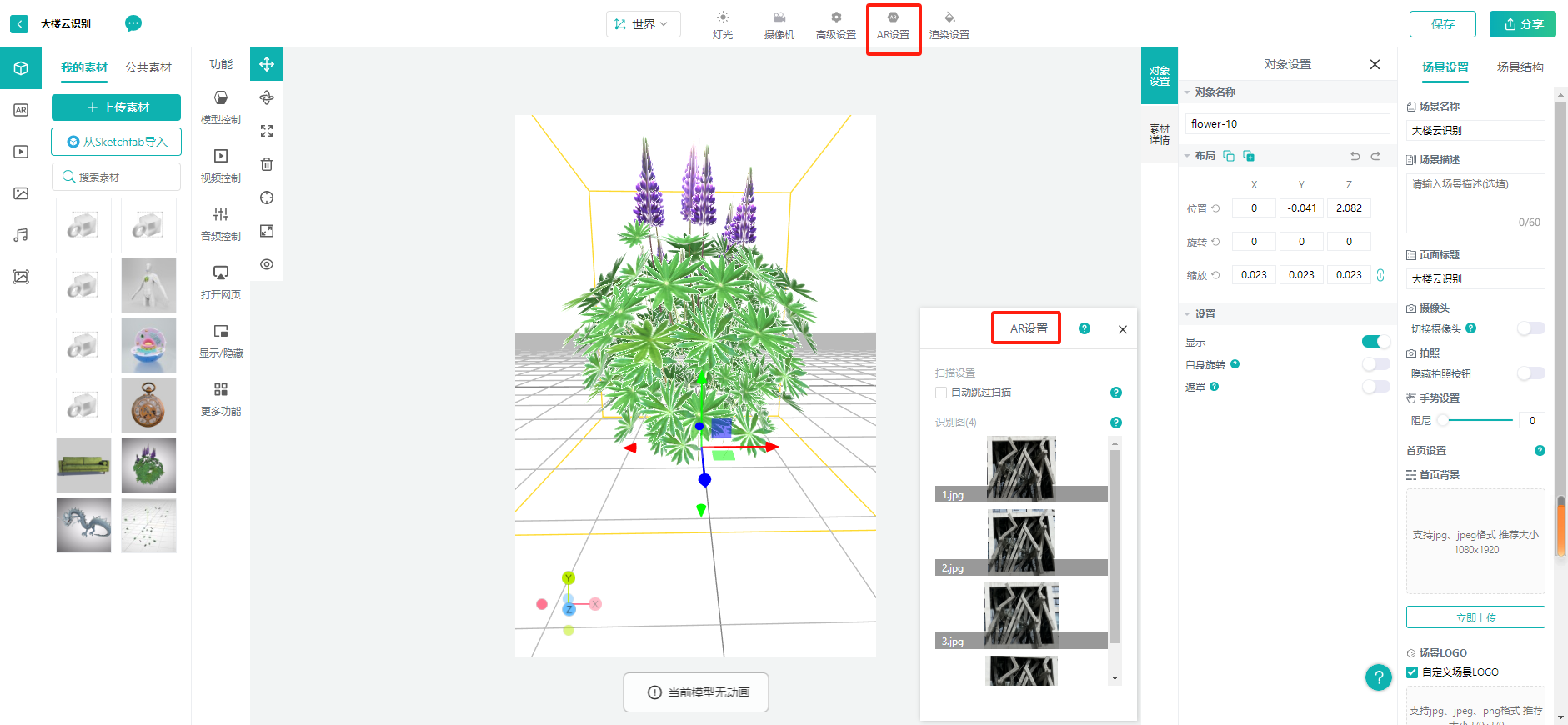The width and height of the screenshot is (1568, 725).
Task: Check the 自动跳过扫描 checkbox
Action: tap(941, 392)
